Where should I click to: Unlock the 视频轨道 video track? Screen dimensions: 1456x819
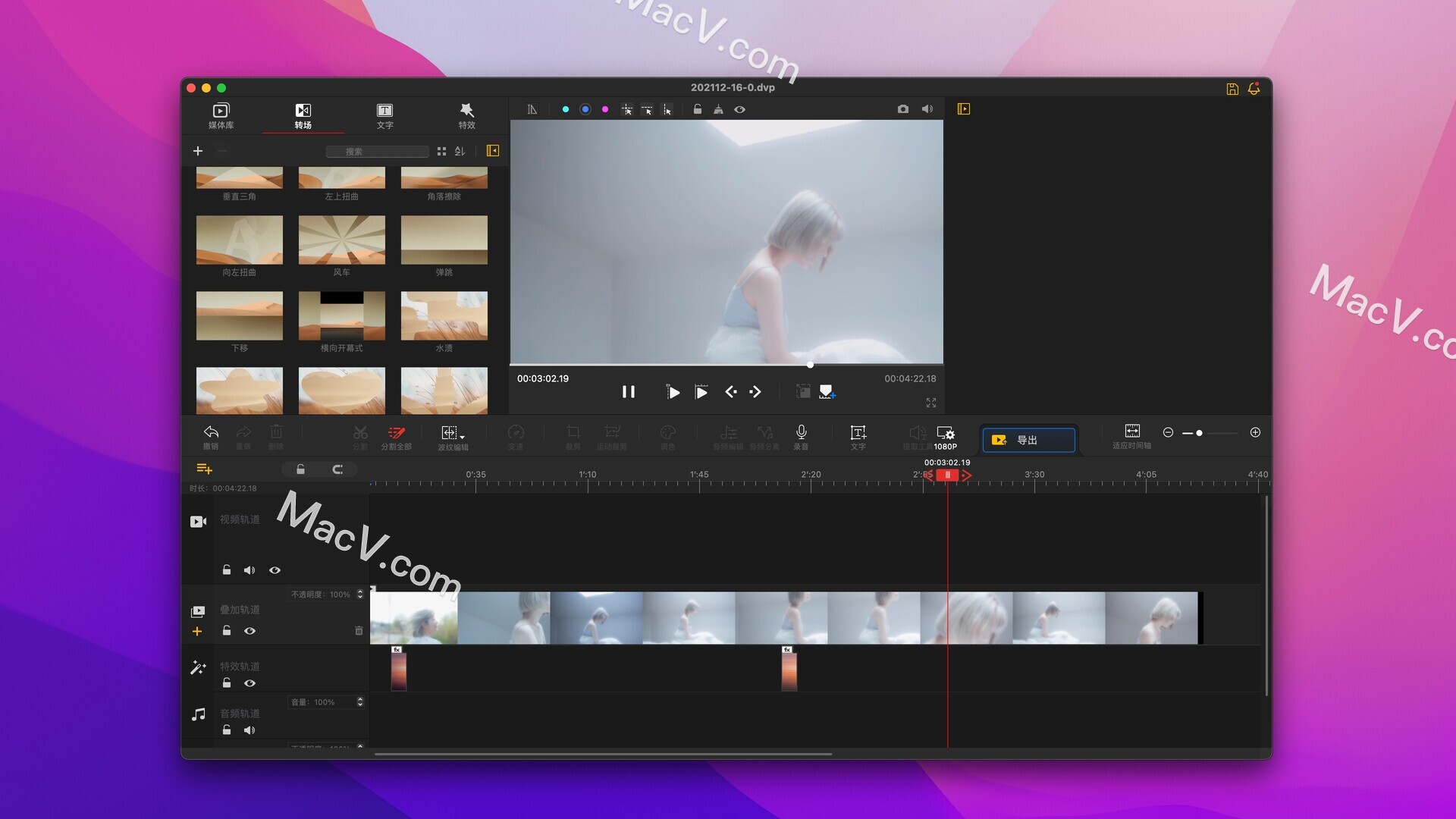[227, 570]
